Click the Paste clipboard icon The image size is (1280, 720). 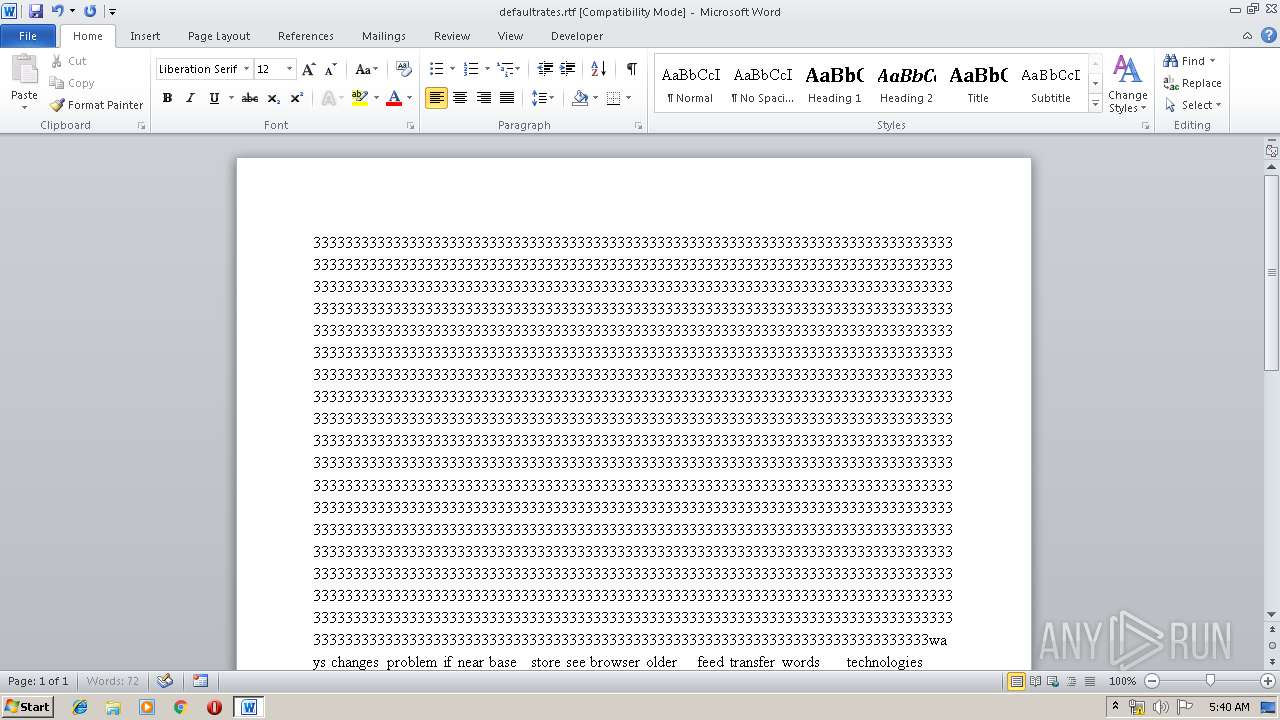(24, 70)
